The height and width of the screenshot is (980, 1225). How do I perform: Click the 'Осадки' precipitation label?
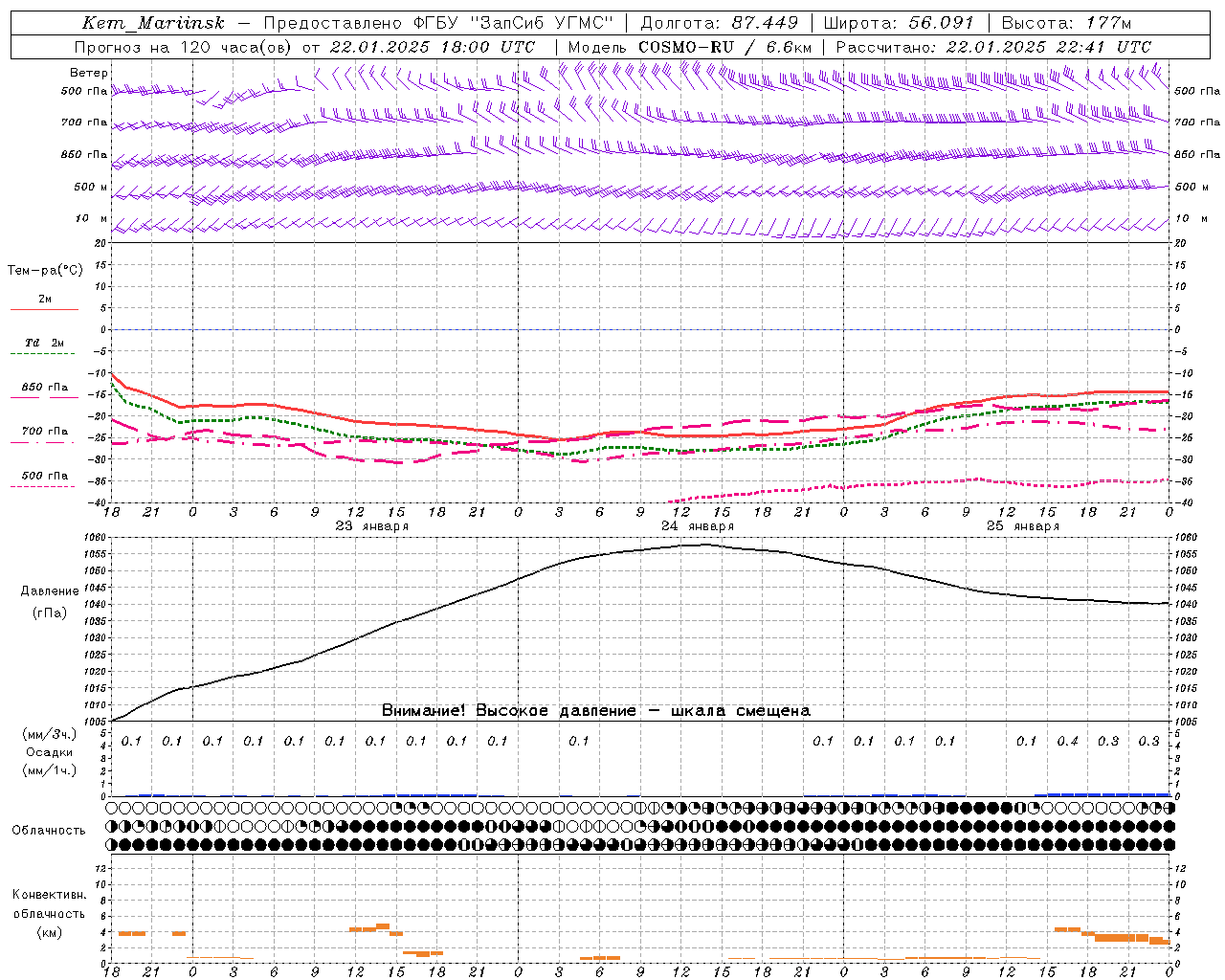[50, 752]
